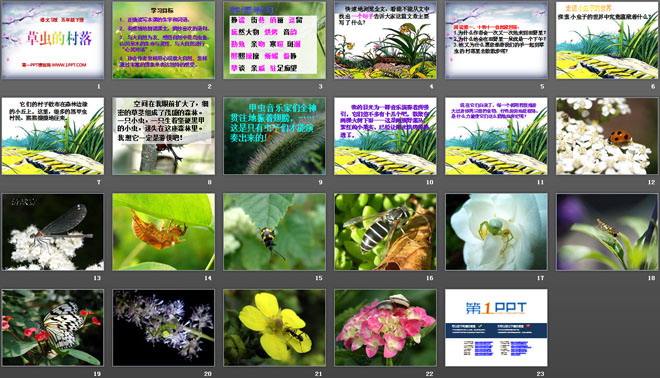660x378 pixels.
Task: Select slide 15 beetle on green leaf
Action: pos(274,232)
